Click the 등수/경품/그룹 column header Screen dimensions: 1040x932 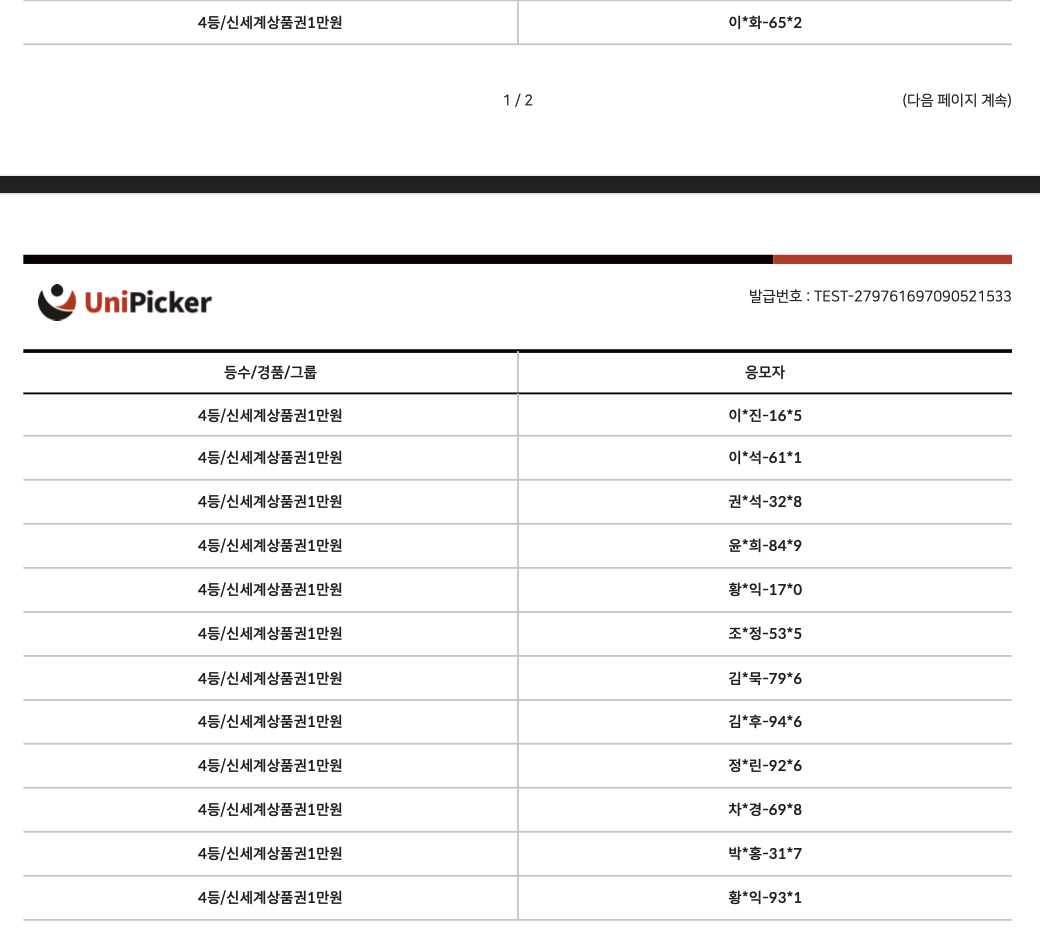(x=270, y=372)
